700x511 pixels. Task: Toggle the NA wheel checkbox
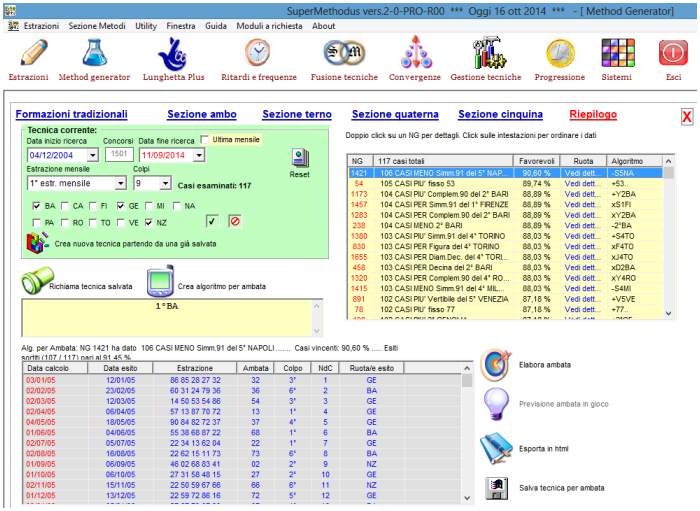coord(177,206)
